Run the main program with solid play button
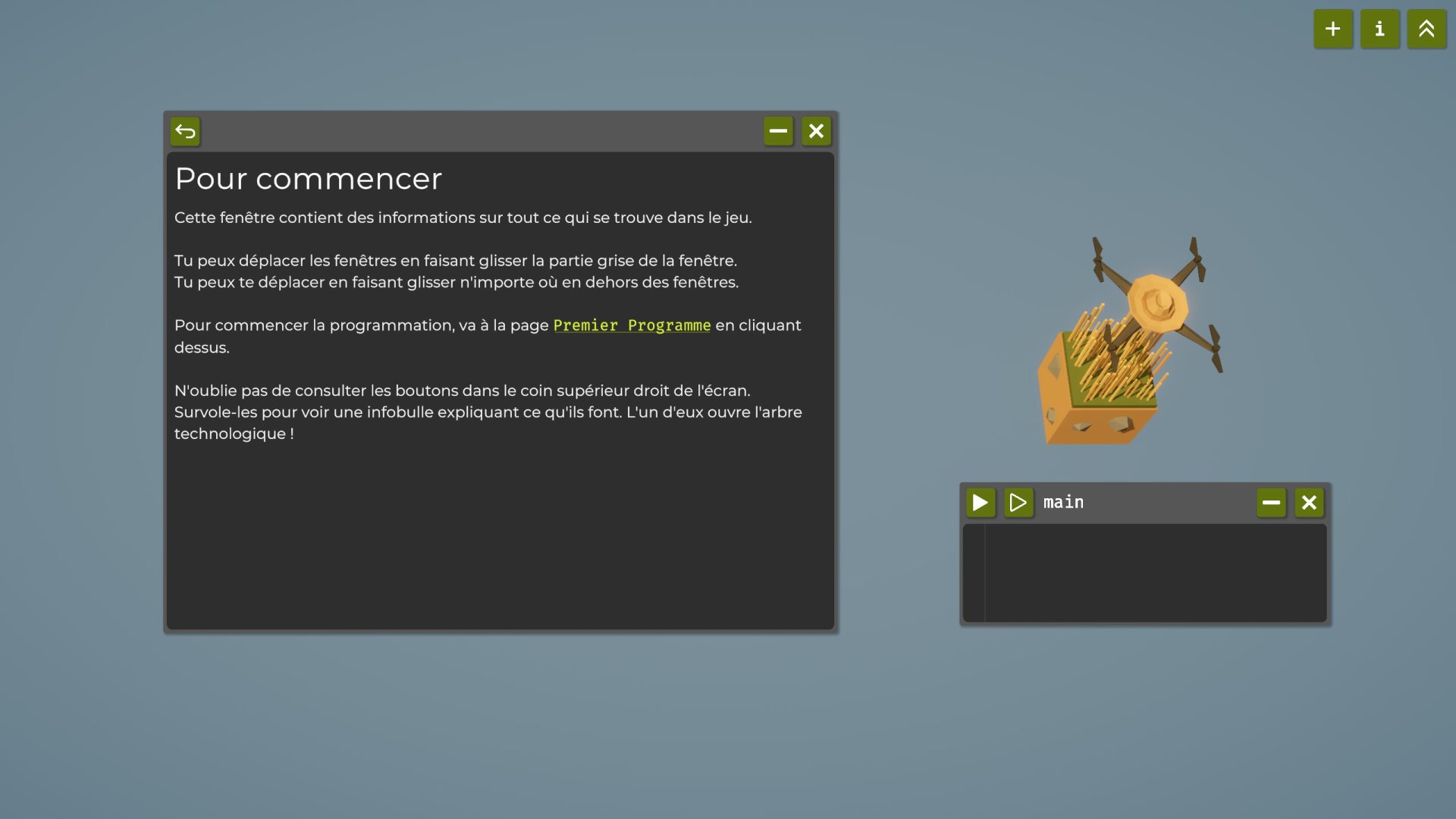The width and height of the screenshot is (1456, 819). (980, 502)
